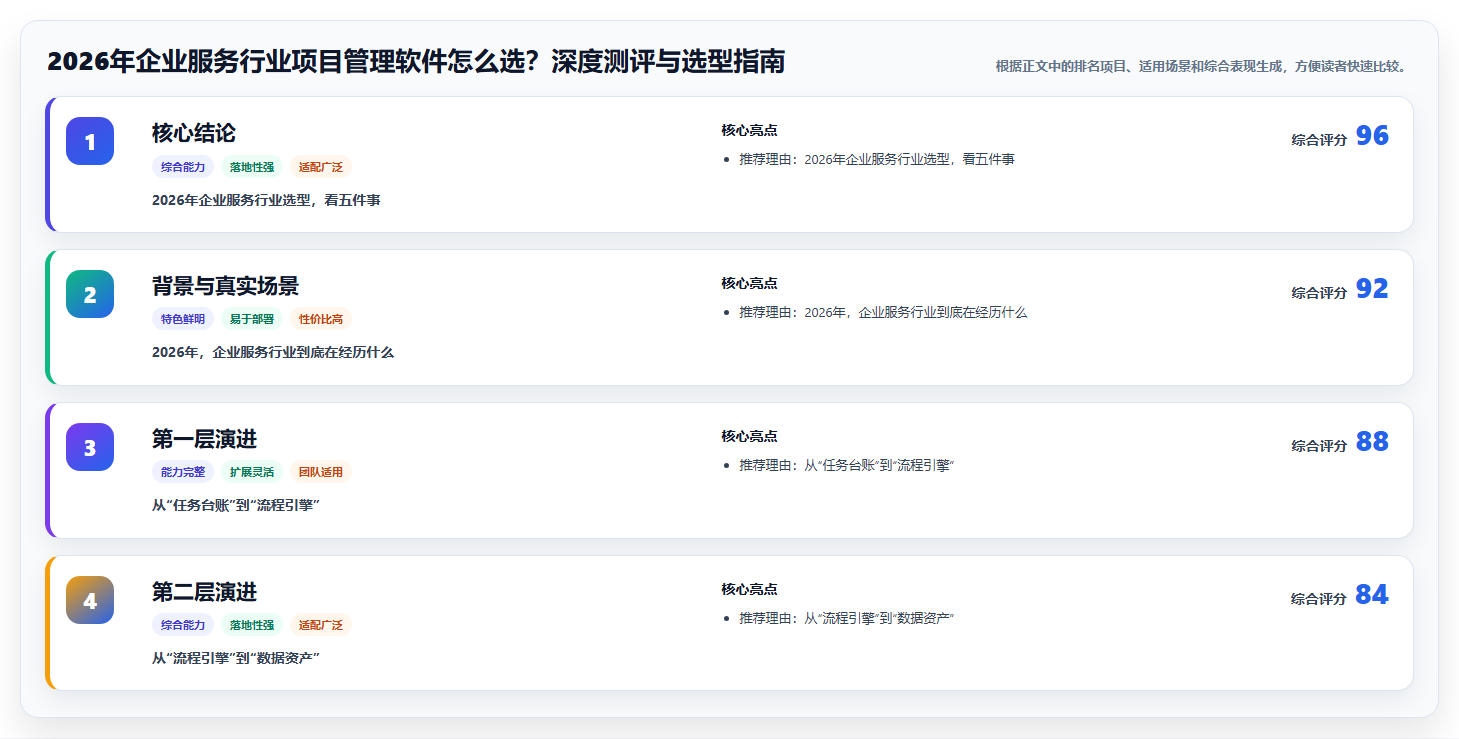Click the 性价比高 tag
Screen dimensions: 1459x739
click(321, 319)
